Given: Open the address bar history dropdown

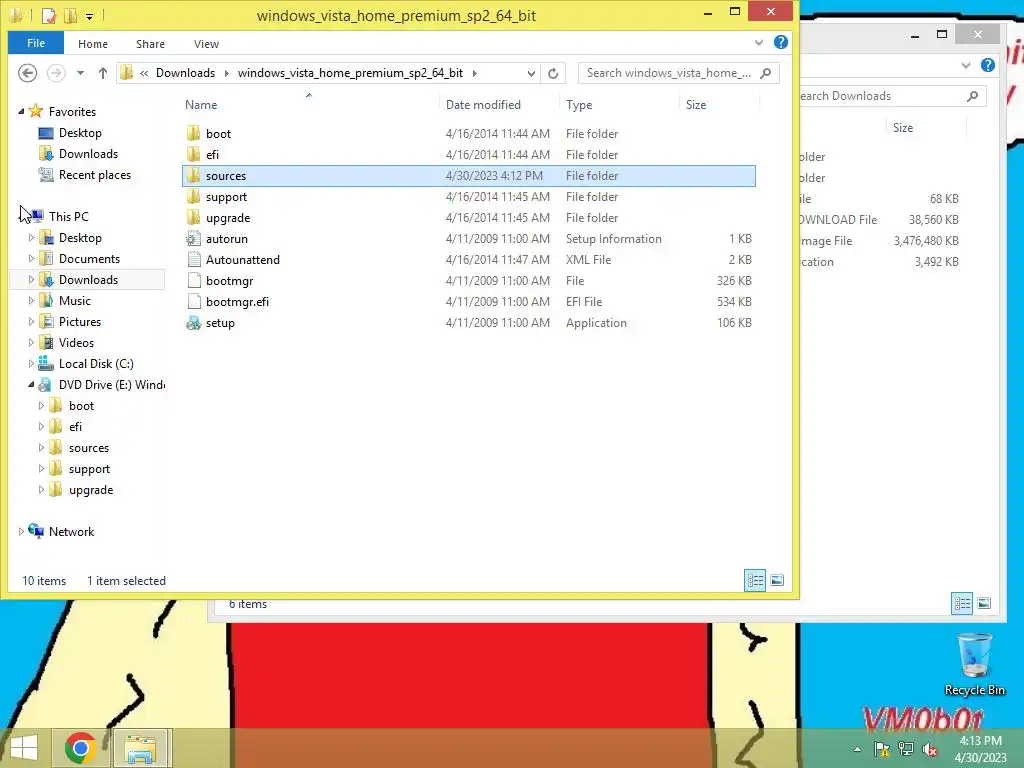Looking at the screenshot, I should point(531,73).
